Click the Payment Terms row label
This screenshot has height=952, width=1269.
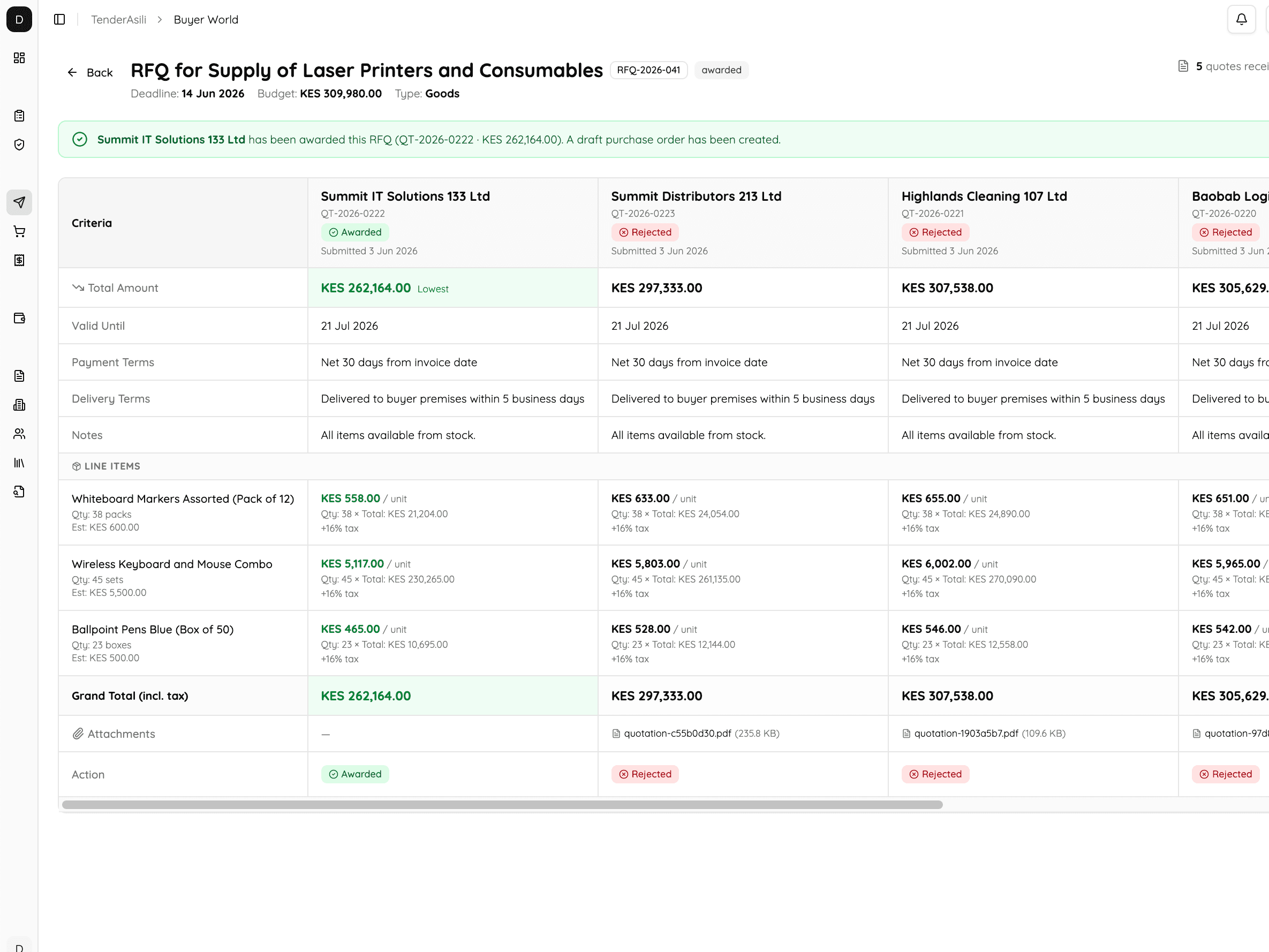tap(113, 362)
